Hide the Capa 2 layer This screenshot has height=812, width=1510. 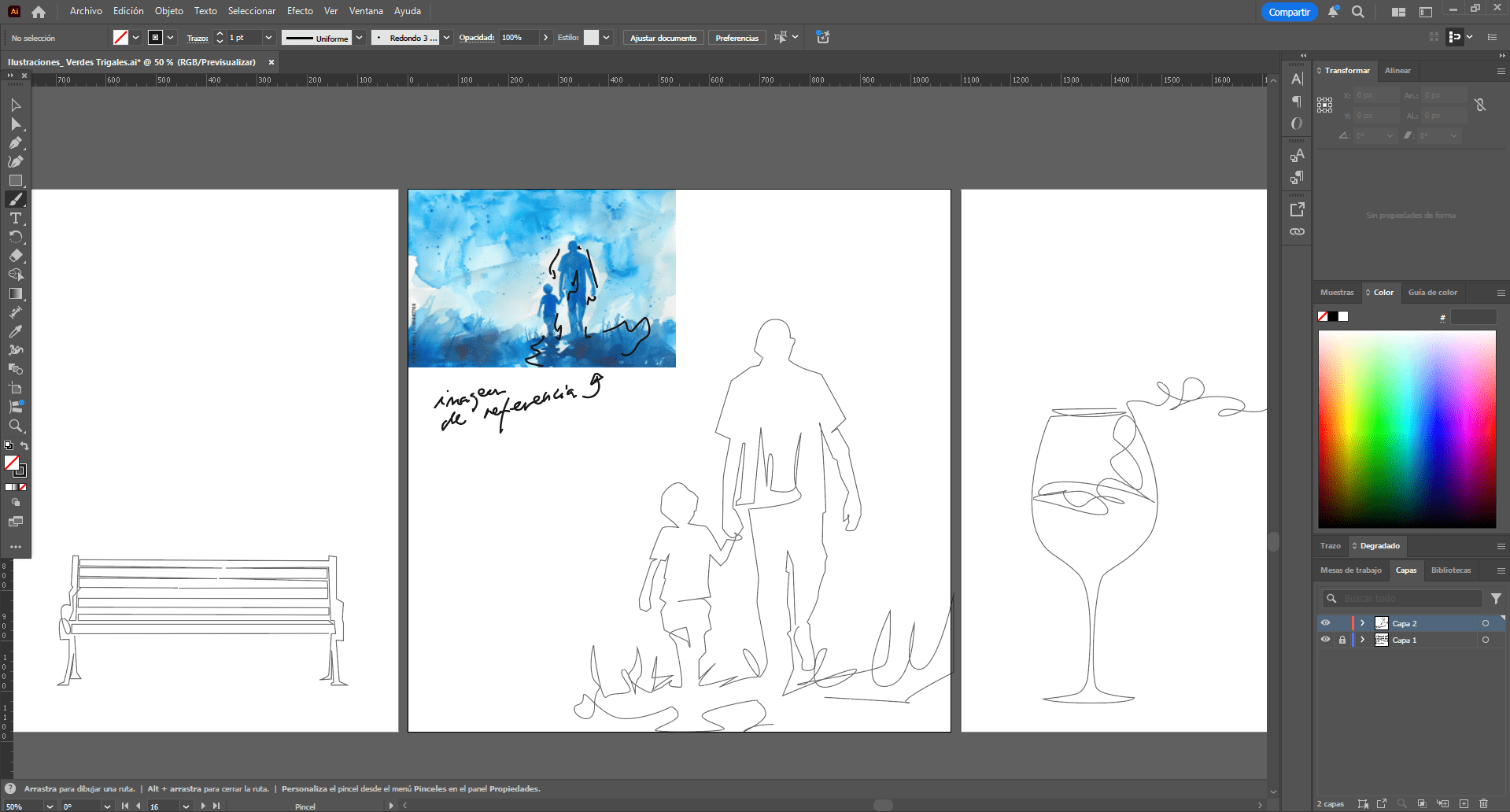click(1325, 623)
